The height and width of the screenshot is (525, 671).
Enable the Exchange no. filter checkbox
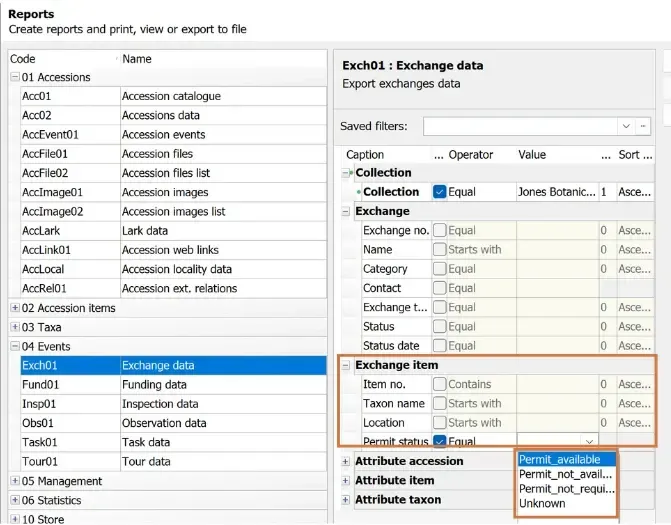pos(439,230)
